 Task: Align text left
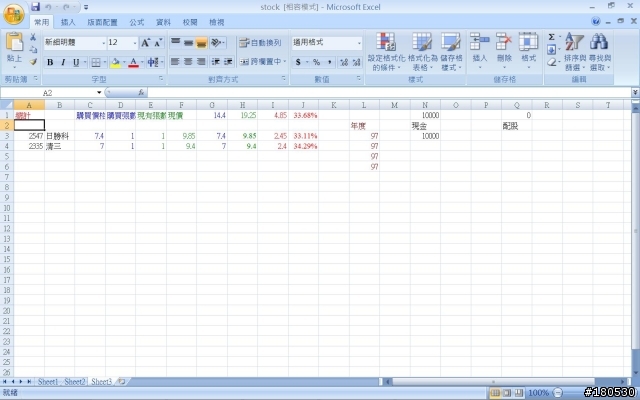(x=176, y=62)
